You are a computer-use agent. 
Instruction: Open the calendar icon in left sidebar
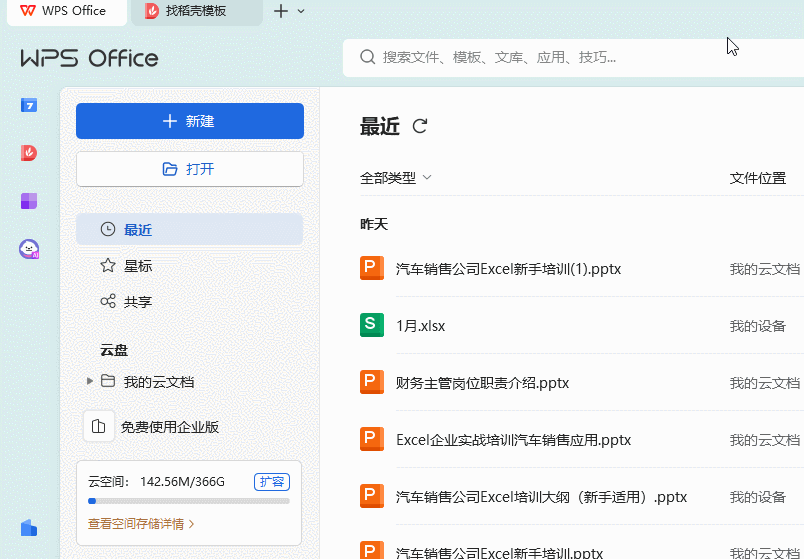tap(29, 105)
